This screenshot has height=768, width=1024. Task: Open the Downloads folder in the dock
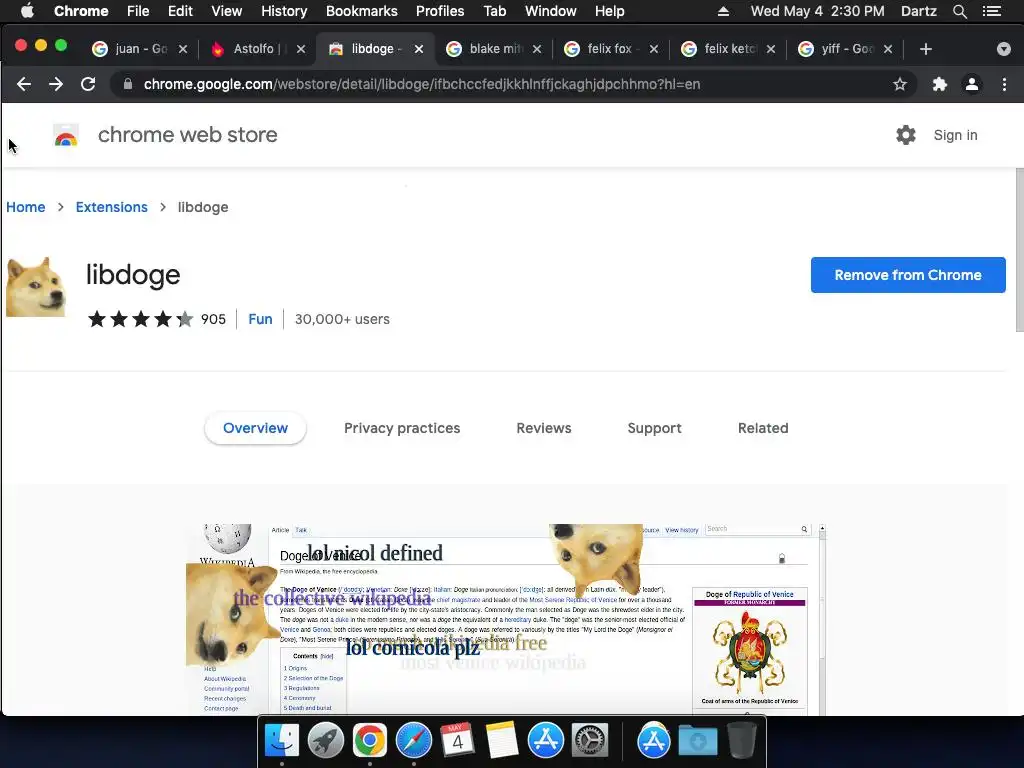(697, 741)
